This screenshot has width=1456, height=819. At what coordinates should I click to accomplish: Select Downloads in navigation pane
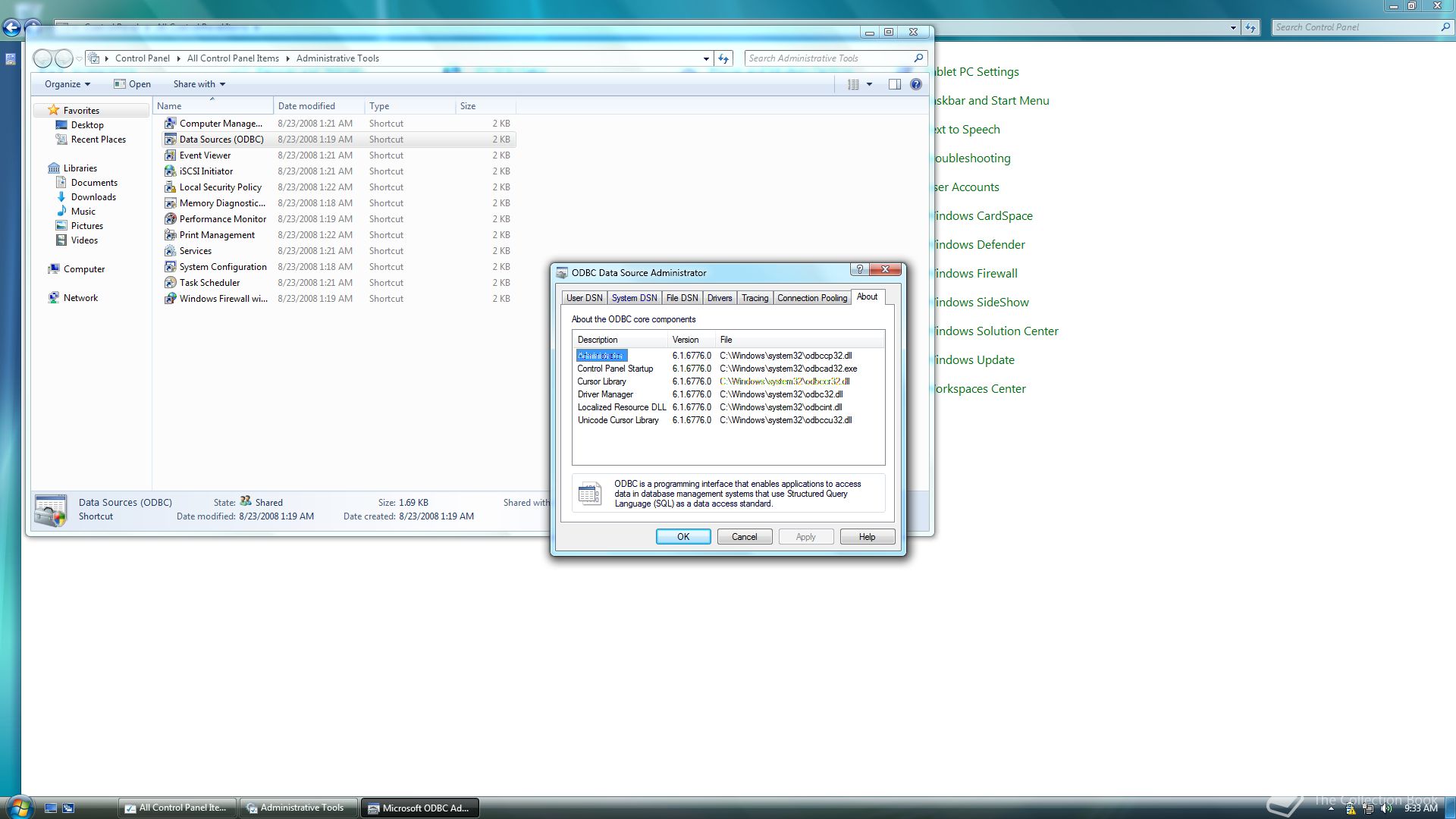coord(93,197)
